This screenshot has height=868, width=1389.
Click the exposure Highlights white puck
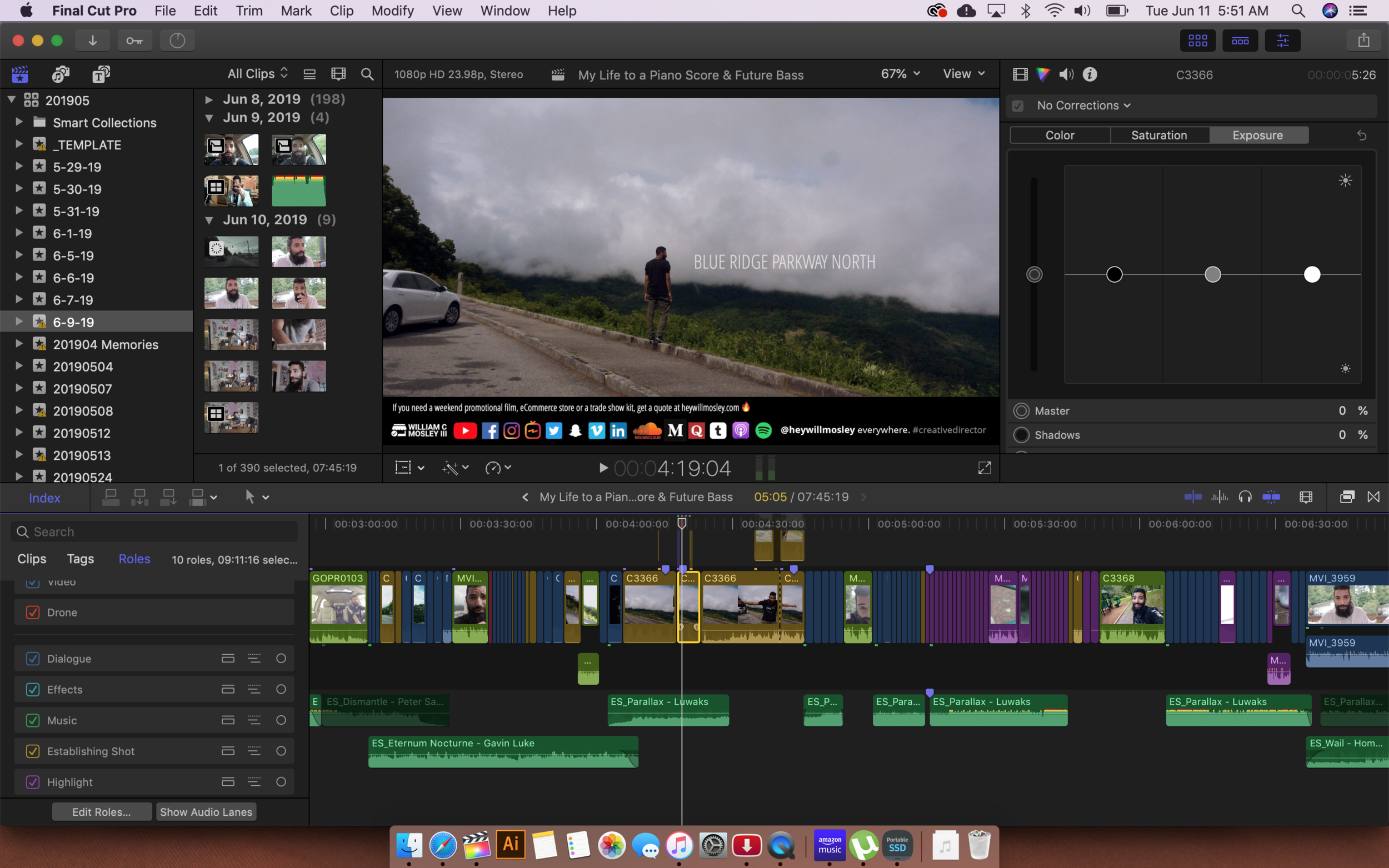1312,274
